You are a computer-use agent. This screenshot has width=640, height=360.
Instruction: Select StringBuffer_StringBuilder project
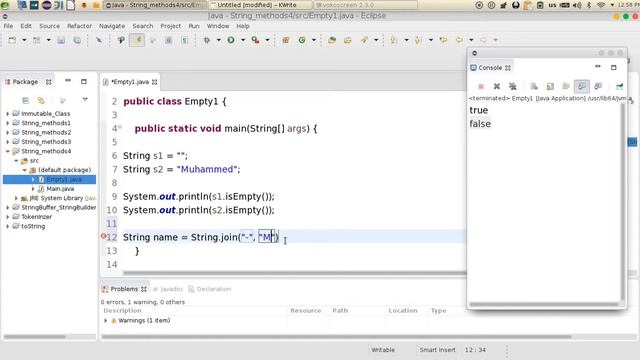coord(58,207)
